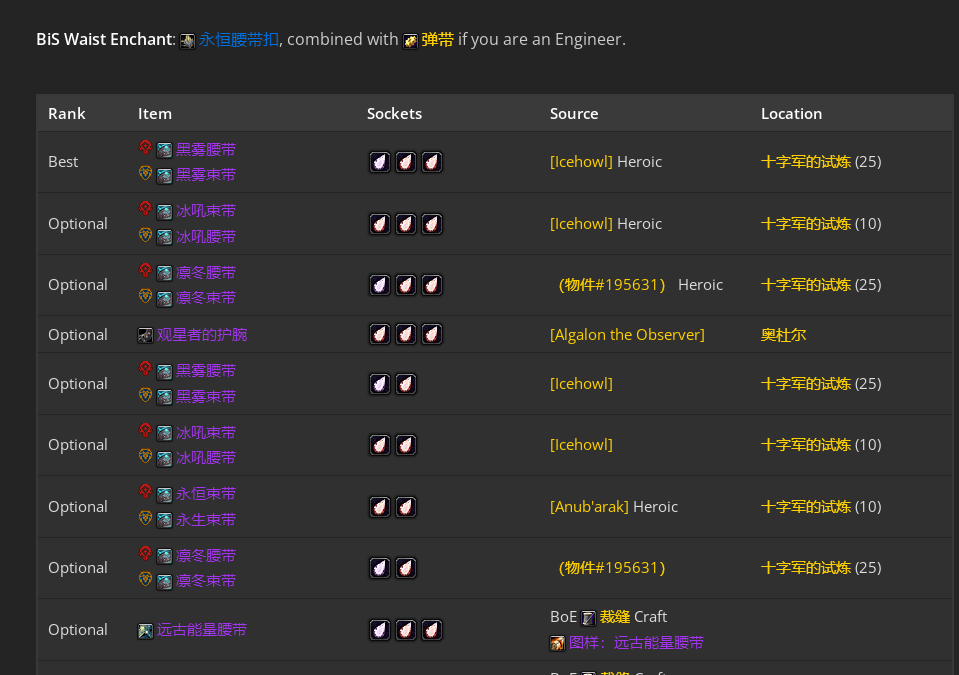Click the purple gem socket in Best row

(380, 162)
